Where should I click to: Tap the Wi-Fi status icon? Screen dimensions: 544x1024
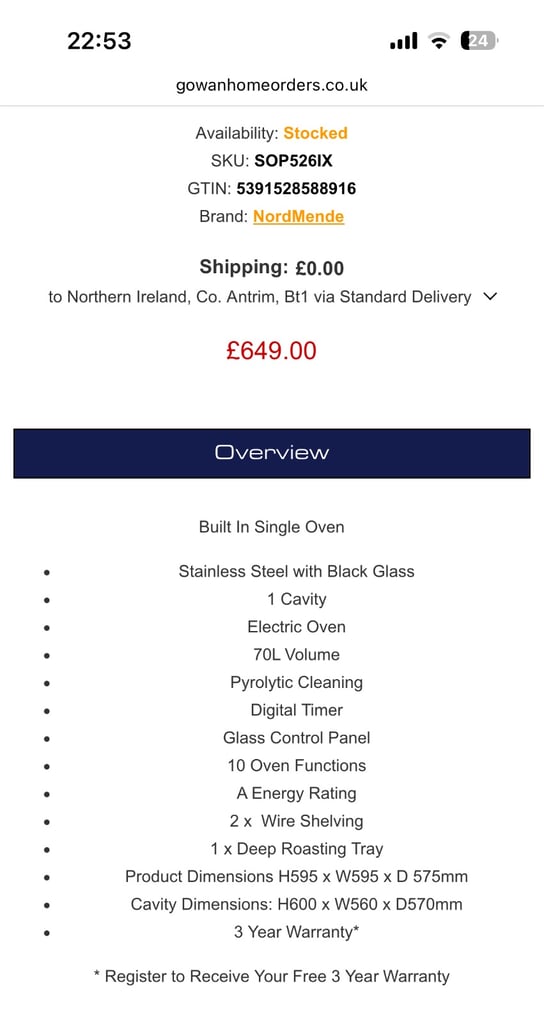coord(440,42)
